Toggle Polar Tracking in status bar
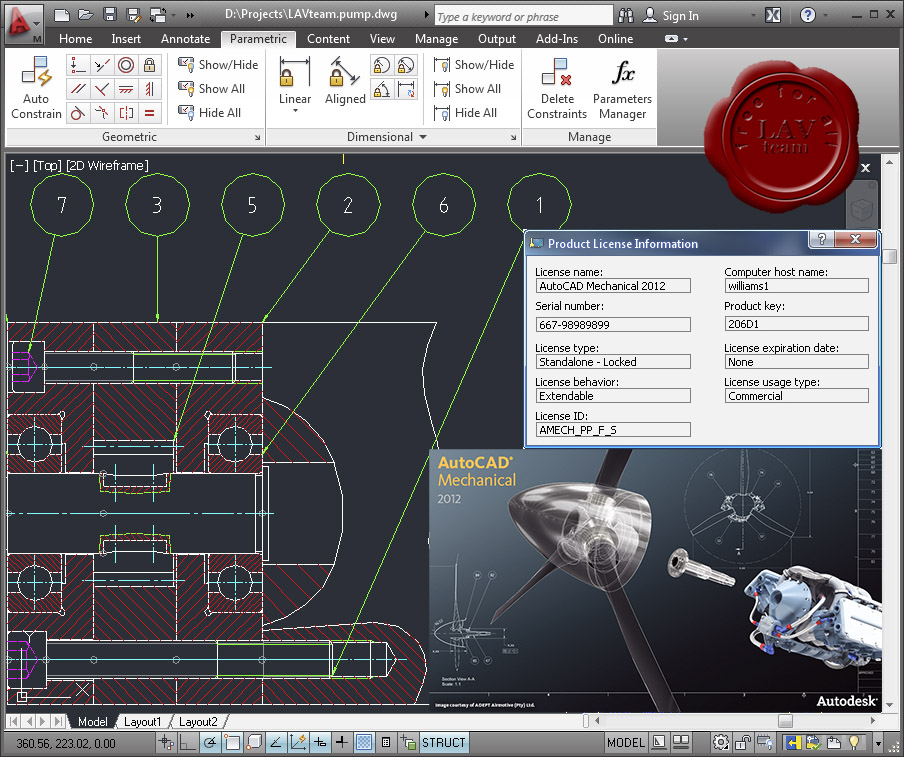The height and width of the screenshot is (757, 904). pyautogui.click(x=210, y=742)
